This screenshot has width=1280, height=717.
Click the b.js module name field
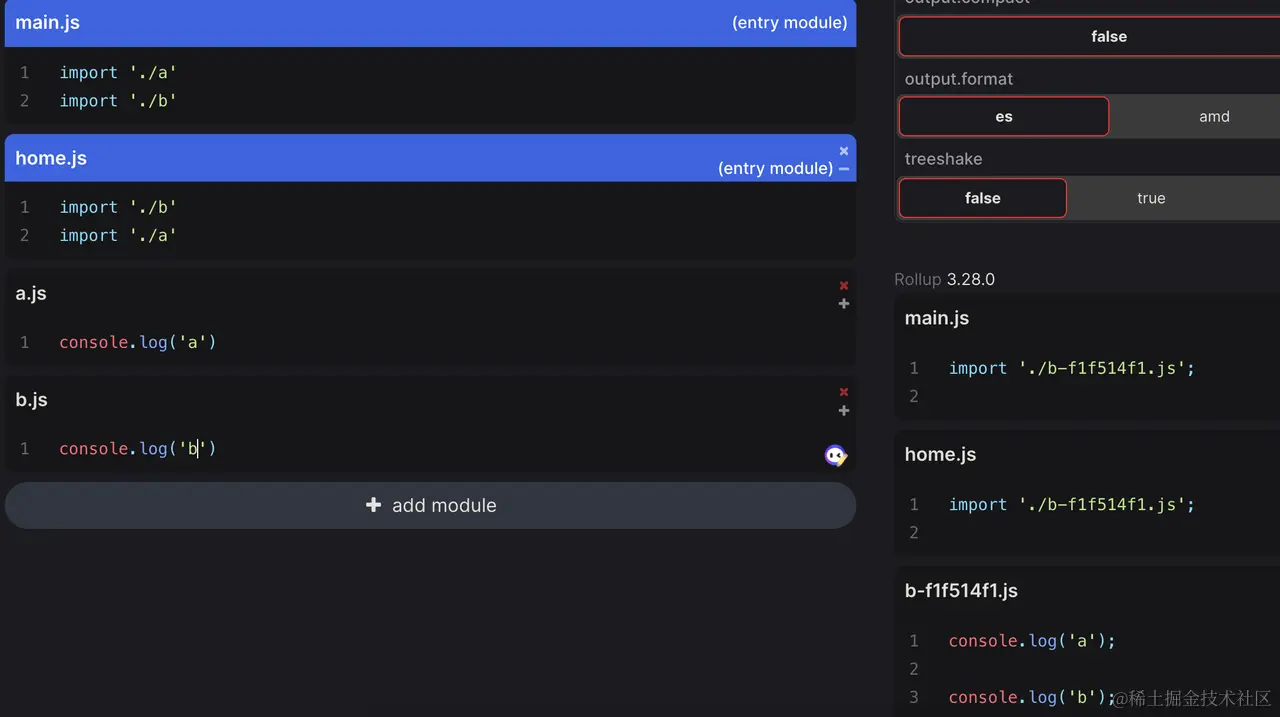pos(32,399)
